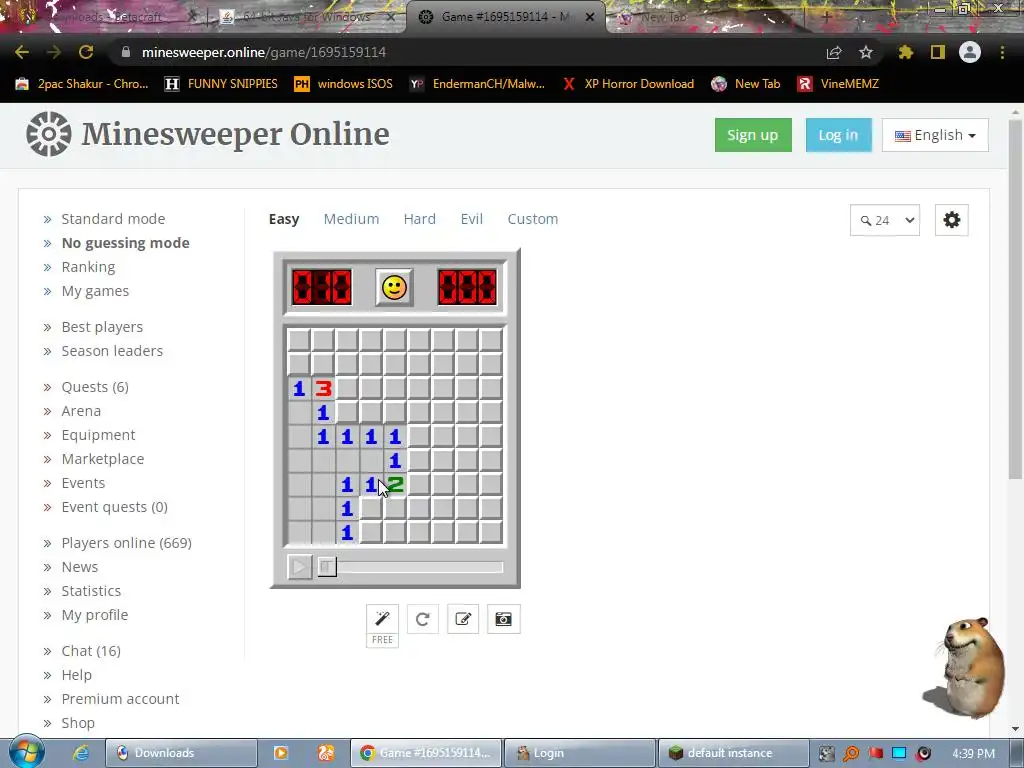Open the English language dropdown

pos(935,135)
